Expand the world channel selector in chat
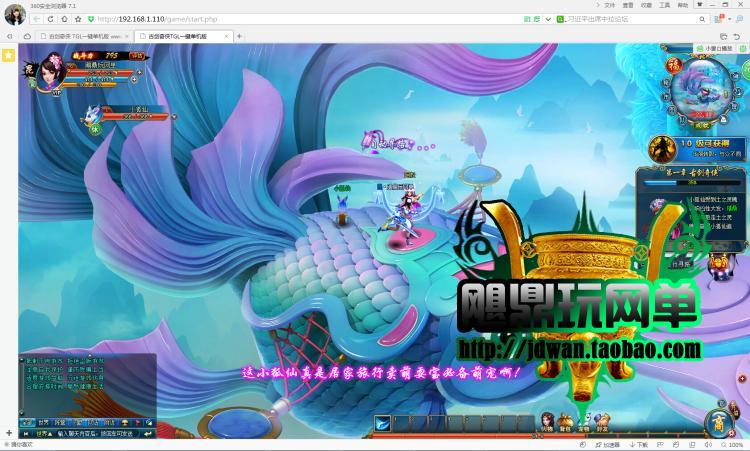Screen dimensions: 750x451 pos(43,434)
